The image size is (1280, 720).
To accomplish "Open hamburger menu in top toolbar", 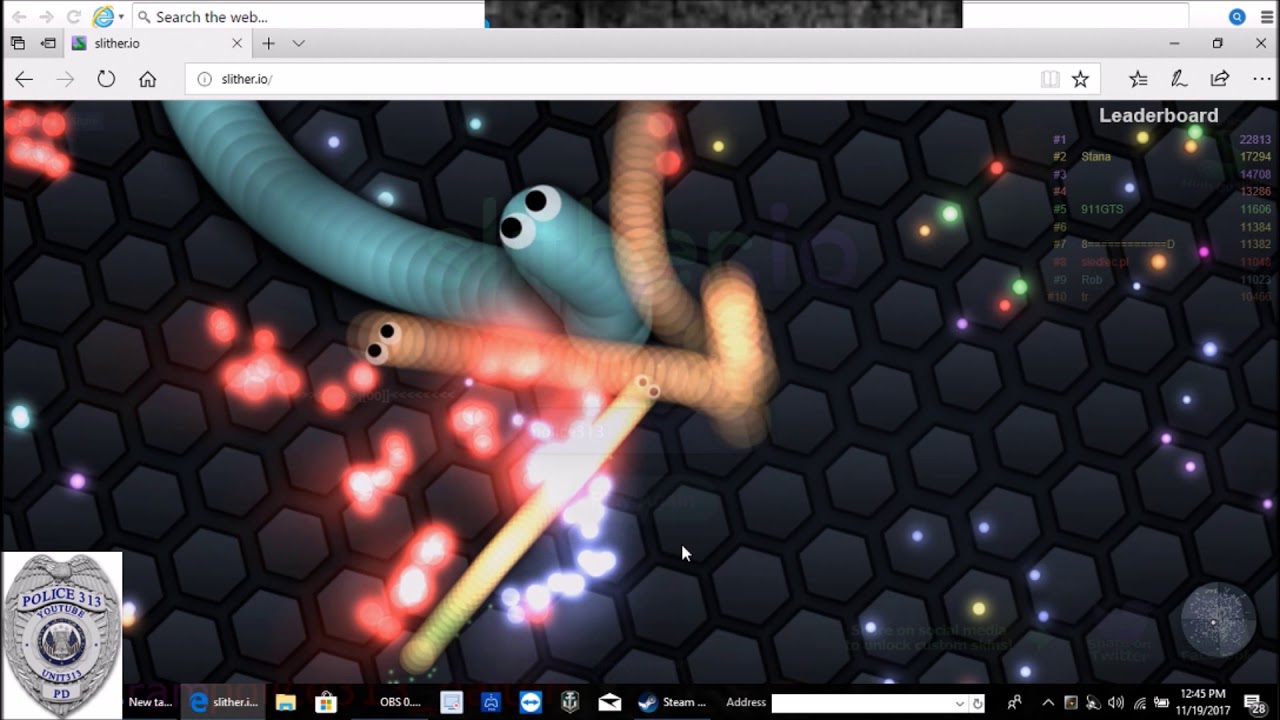I will pos(1267,17).
